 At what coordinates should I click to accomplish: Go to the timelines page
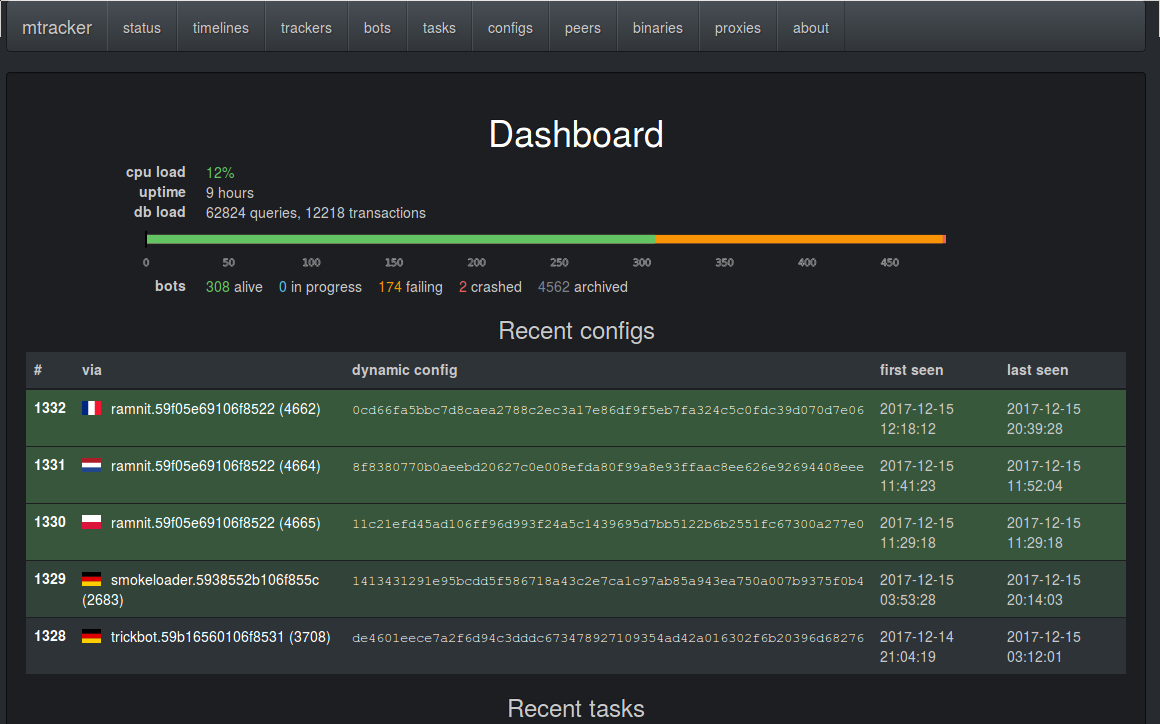[x=221, y=28]
